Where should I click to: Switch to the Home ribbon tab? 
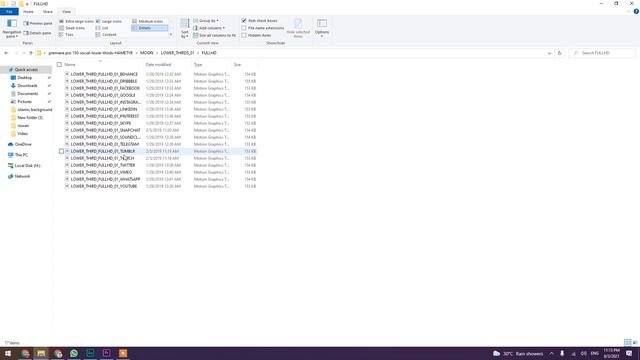pyautogui.click(x=28, y=12)
